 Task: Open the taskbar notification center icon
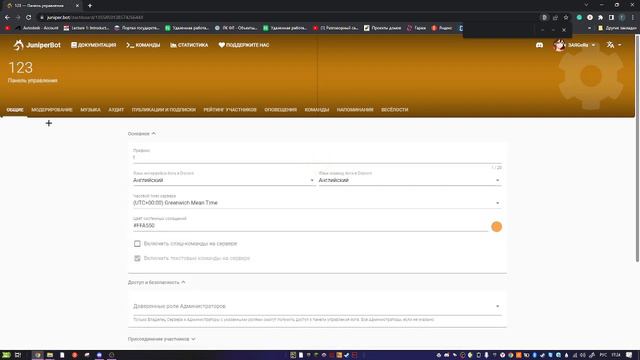tap(629, 355)
